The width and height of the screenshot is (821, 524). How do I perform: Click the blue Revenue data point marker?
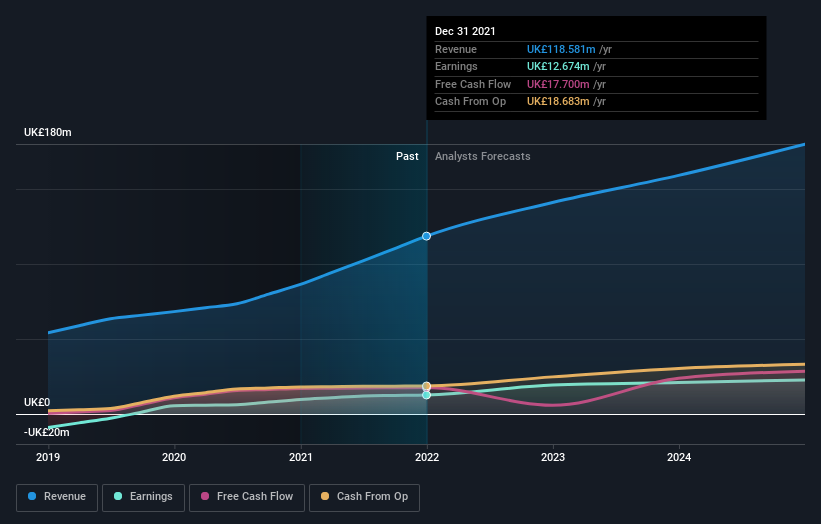tap(427, 236)
